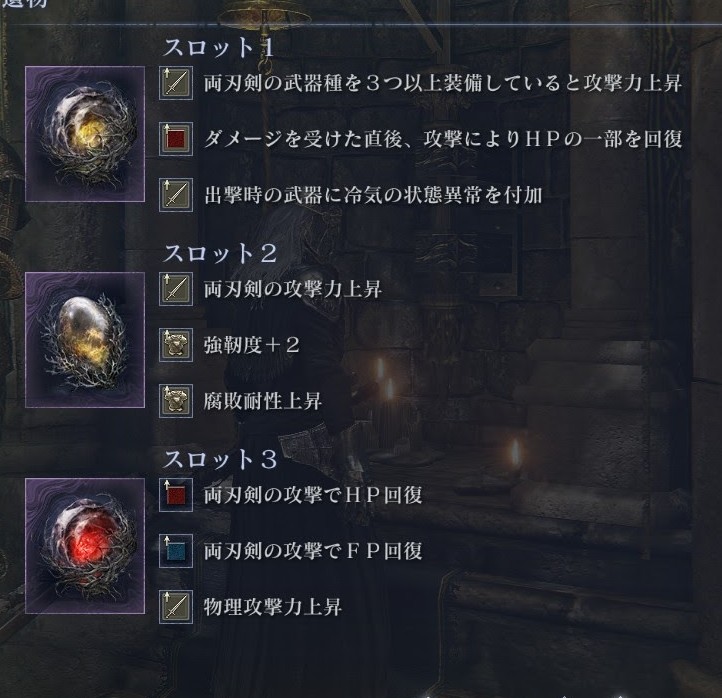The width and height of the screenshot is (722, 698).
Task: Click the sword icon beside 両刃剣の武器種を3つ以上装備
Action: 176,83
